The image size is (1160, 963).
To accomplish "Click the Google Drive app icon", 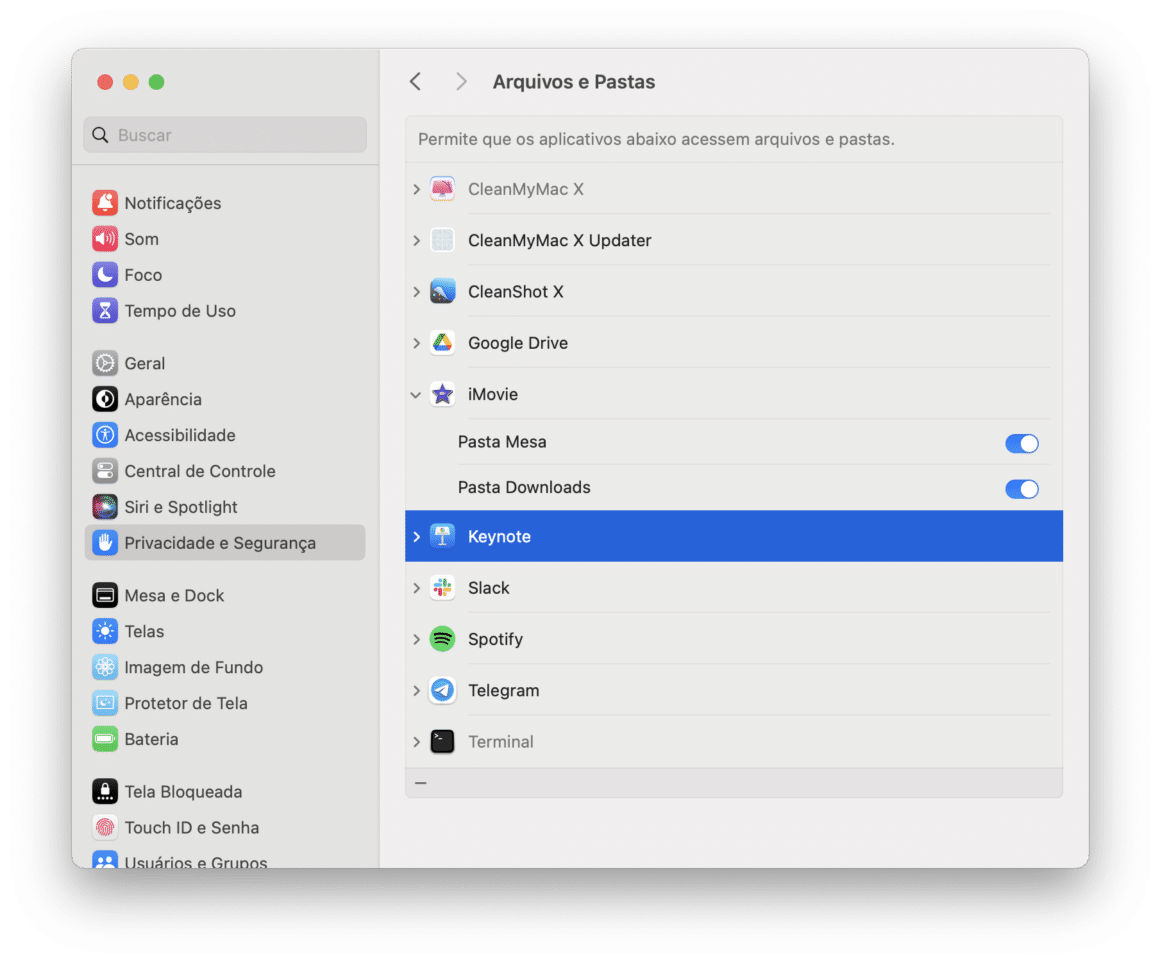I will 442,342.
